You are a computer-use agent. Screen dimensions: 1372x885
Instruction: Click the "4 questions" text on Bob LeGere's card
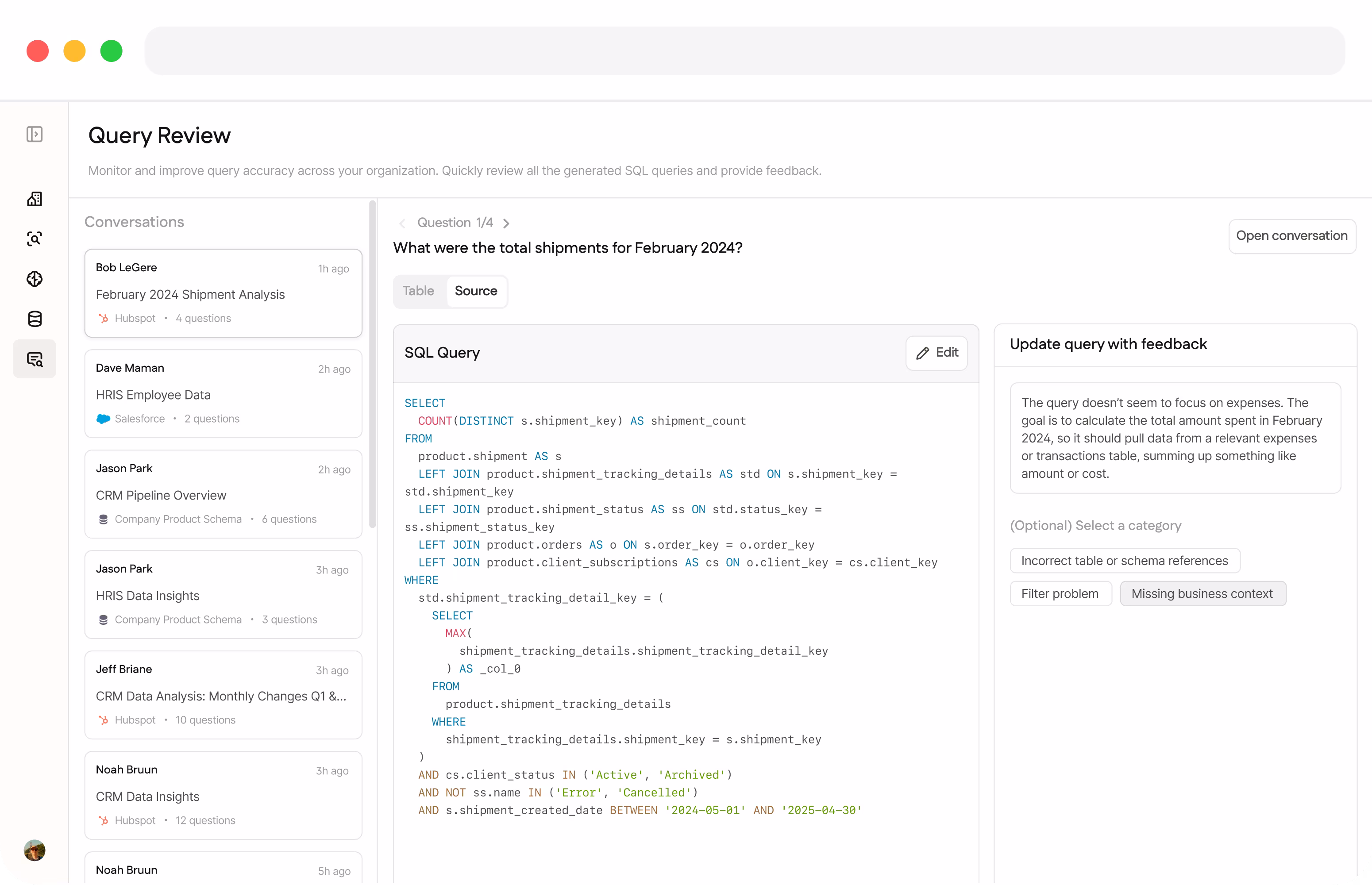pos(203,318)
